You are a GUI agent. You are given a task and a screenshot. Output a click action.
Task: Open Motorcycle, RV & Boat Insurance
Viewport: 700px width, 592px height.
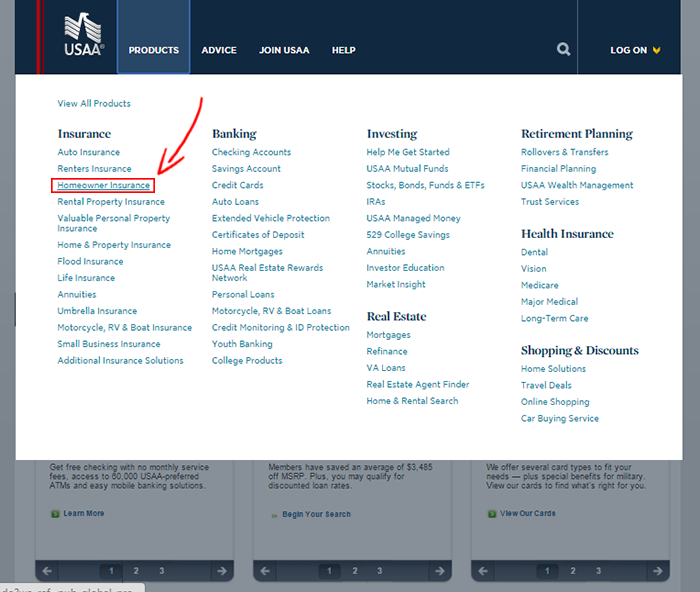click(x=125, y=327)
